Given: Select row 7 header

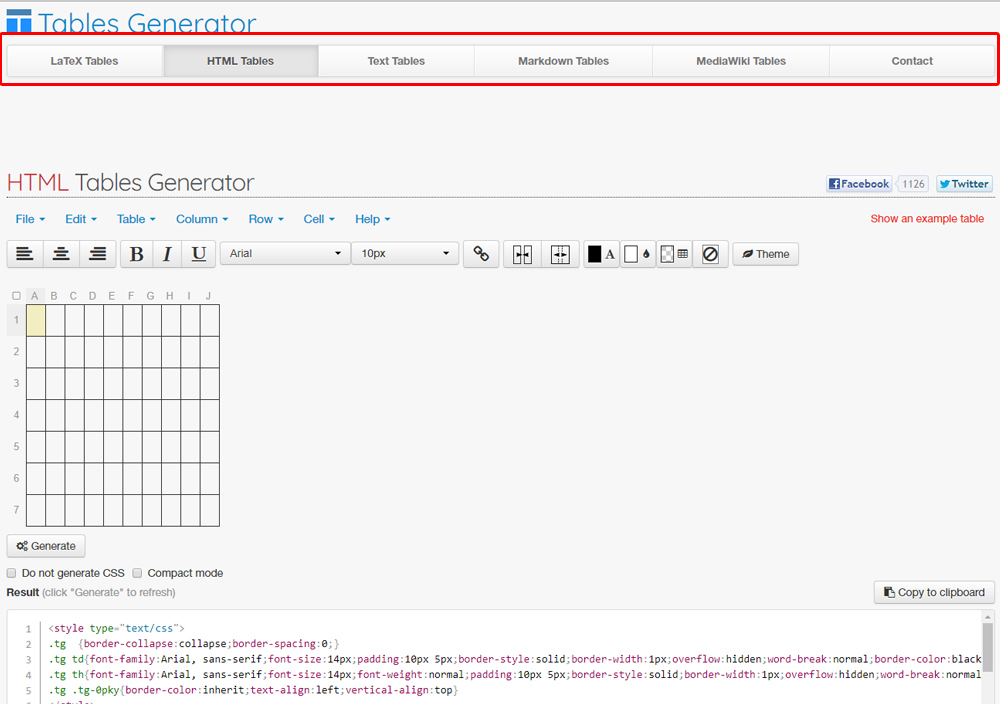Looking at the screenshot, I should pyautogui.click(x=17, y=510).
